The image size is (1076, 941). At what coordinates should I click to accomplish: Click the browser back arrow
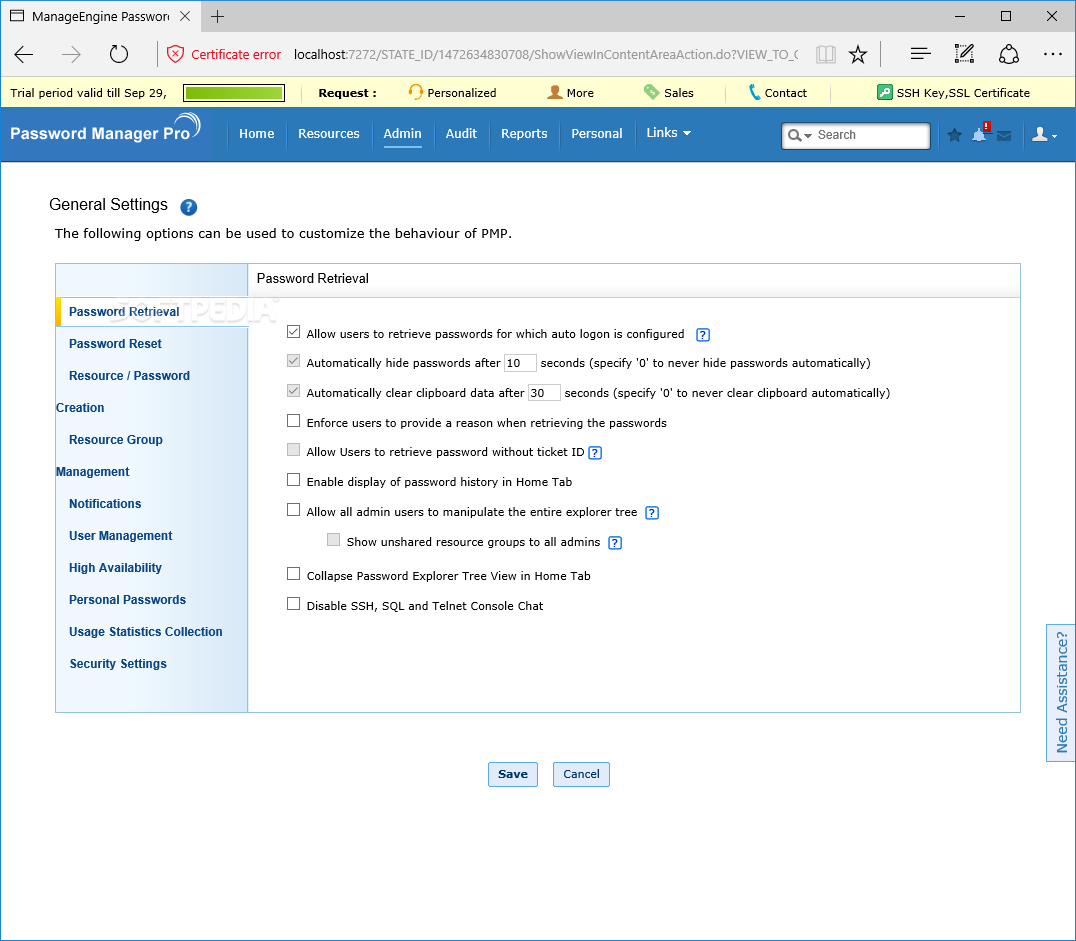[24, 54]
